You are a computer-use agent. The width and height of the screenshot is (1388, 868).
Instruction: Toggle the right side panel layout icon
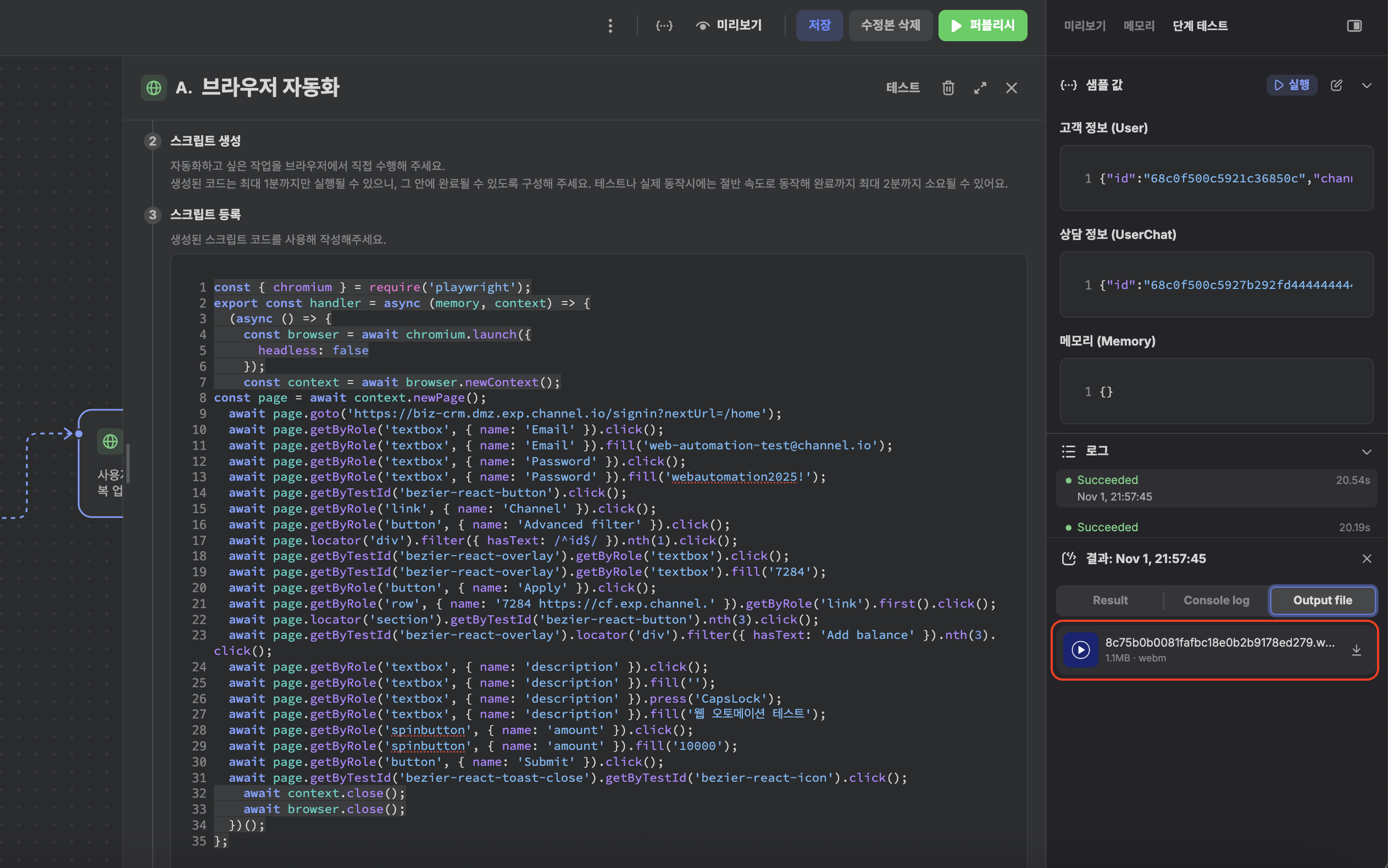(x=1353, y=26)
